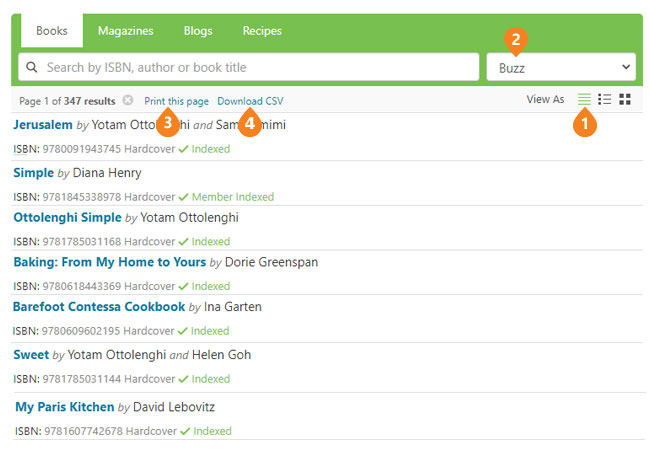Click ISBN 9781785031144

point(82,379)
